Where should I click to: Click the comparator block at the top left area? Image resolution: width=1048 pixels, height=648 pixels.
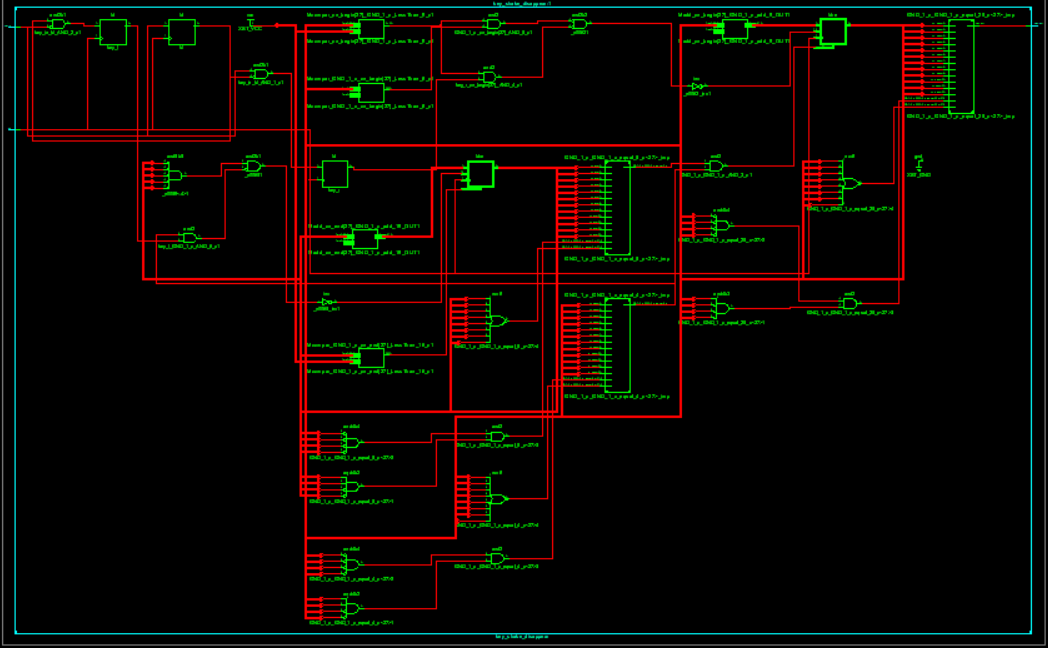click(x=370, y=30)
